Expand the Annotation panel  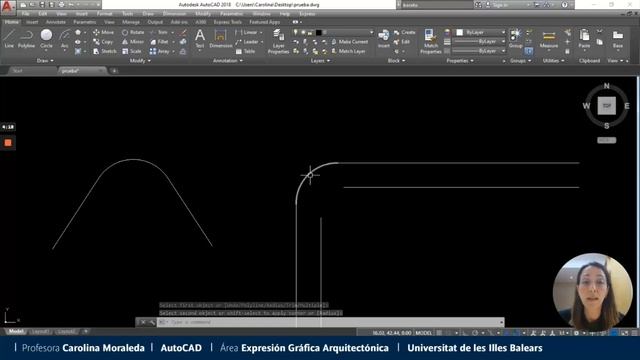(x=228, y=60)
